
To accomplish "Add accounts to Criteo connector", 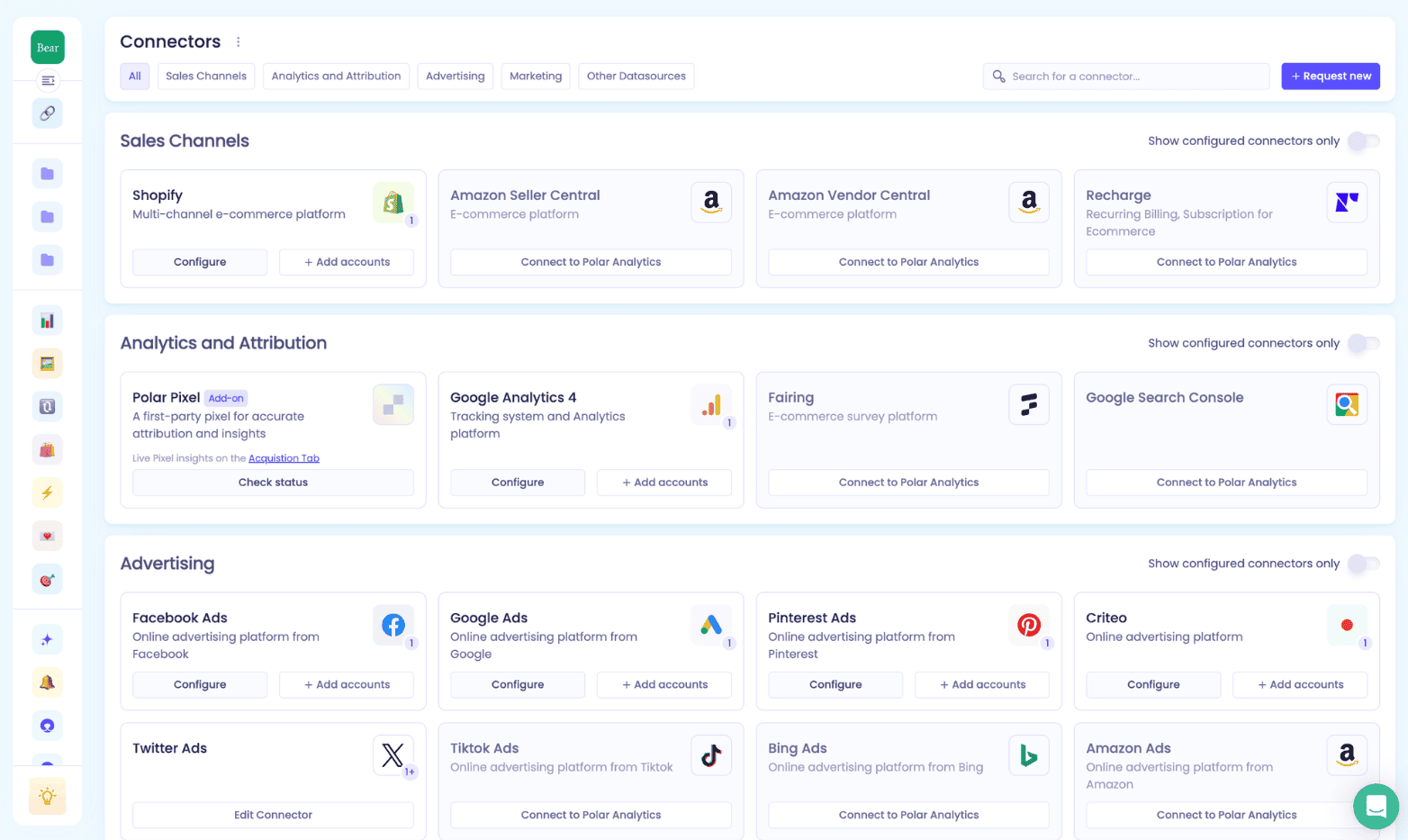I will pos(1300,685).
